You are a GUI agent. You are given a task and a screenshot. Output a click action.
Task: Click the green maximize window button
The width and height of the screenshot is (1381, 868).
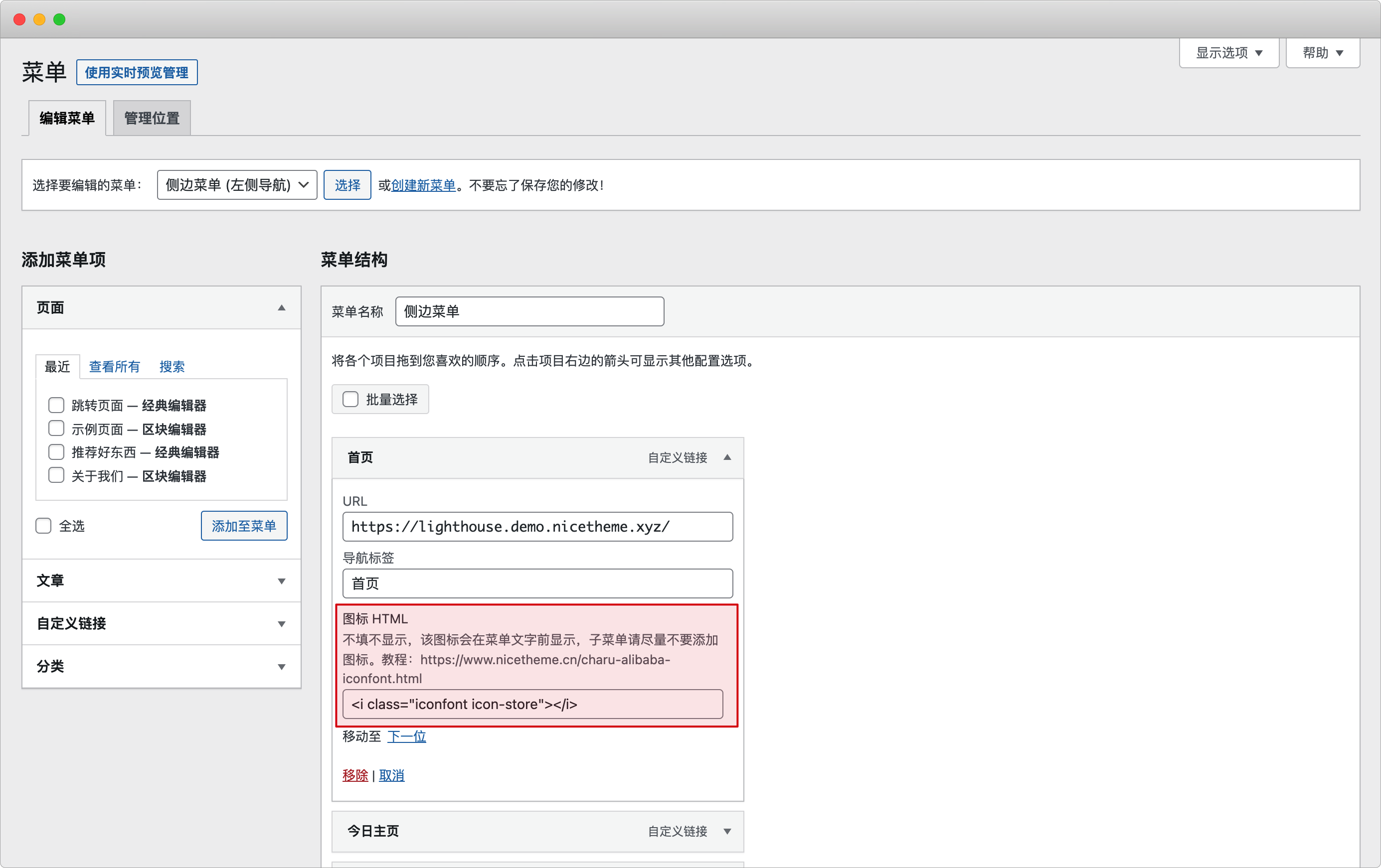click(x=60, y=19)
